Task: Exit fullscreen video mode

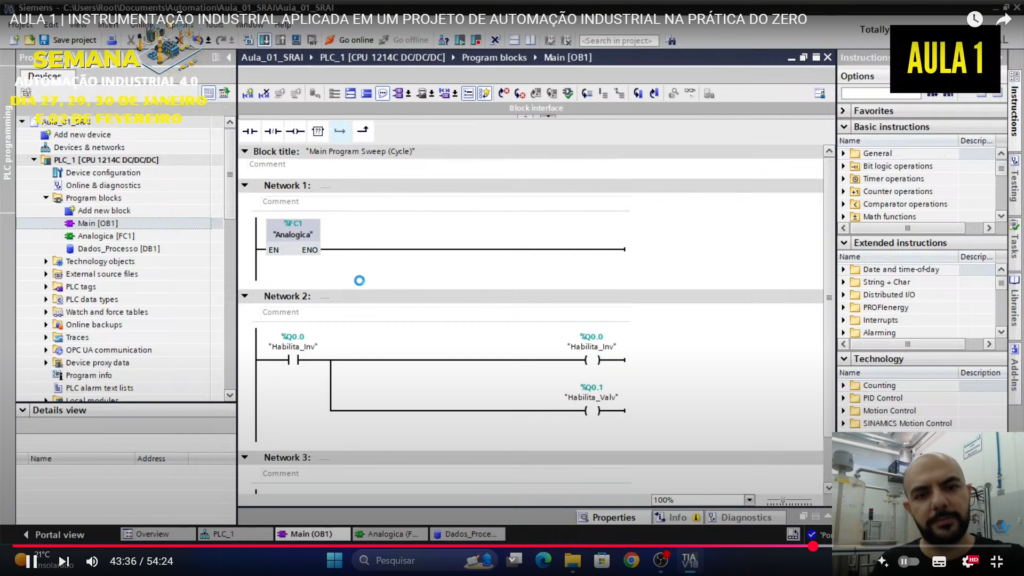Action: (997, 561)
